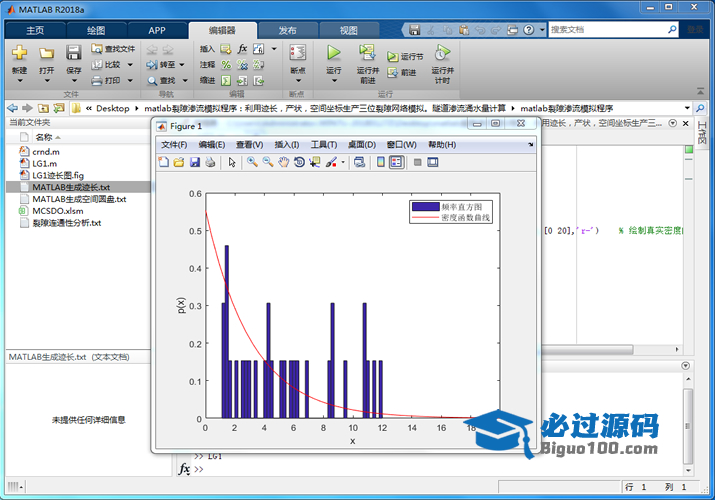Toggle the Zoom In tool in Figure 1
The height and width of the screenshot is (500, 715).
coord(252,162)
